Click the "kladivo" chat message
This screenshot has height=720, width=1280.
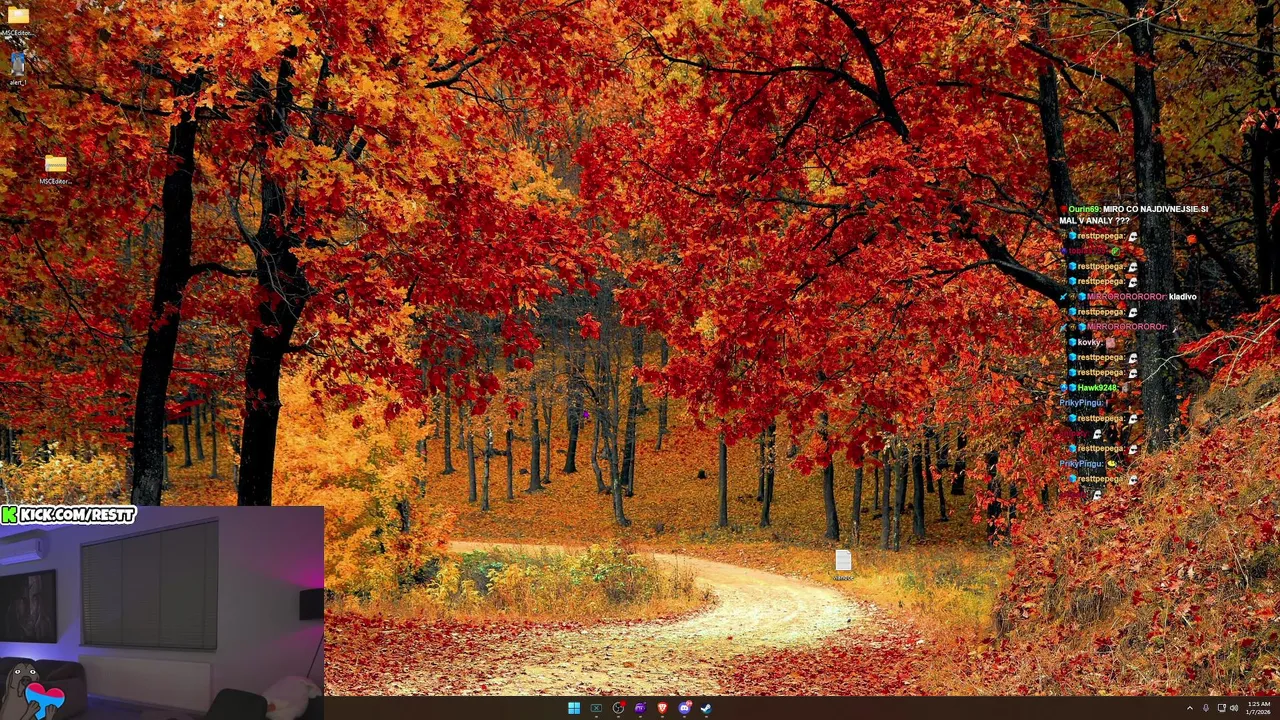click(x=1182, y=297)
